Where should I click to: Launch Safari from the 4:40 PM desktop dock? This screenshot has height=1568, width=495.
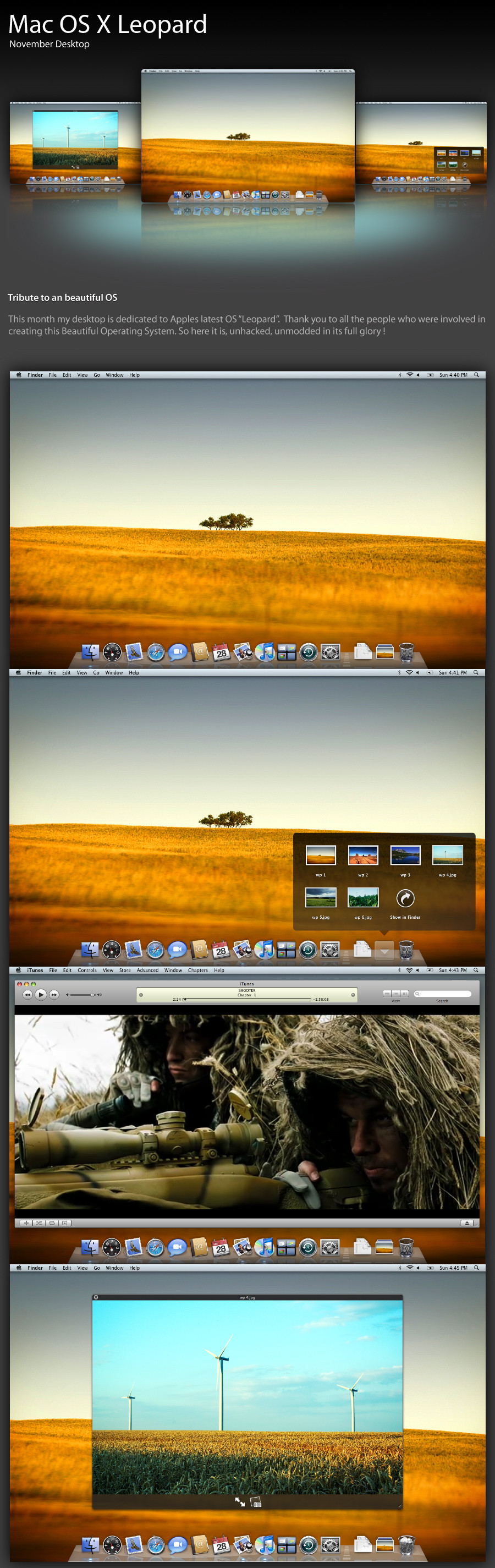point(156,653)
